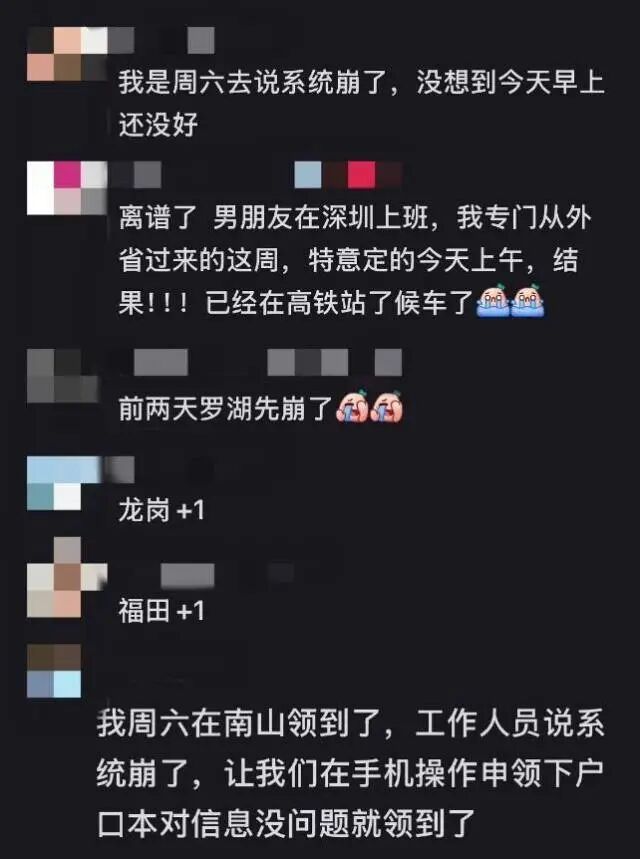
Task: Open the avatar beside the 系统崩了 没想到今天早上 comment
Action: (x=67, y=54)
